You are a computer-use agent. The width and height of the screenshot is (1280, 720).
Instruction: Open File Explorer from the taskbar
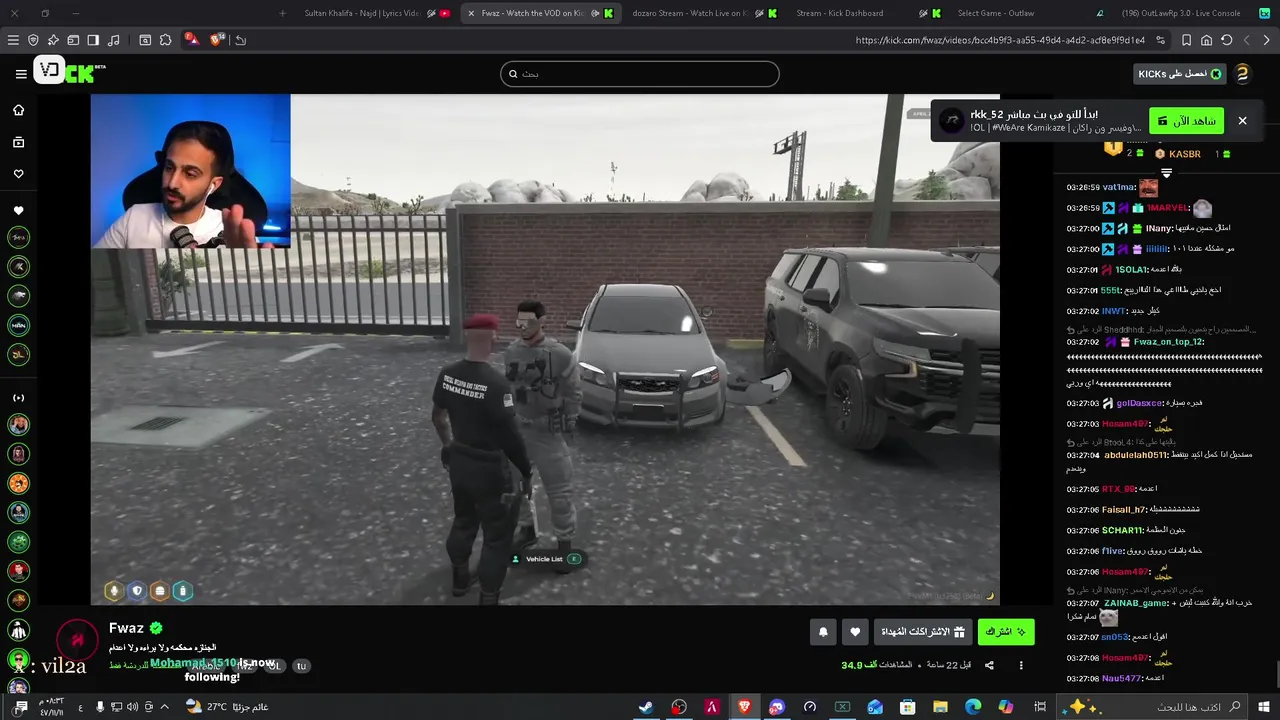(x=940, y=707)
